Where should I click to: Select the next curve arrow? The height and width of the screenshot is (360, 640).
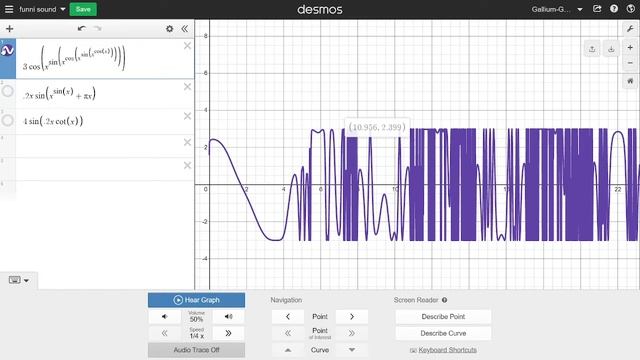click(352, 350)
